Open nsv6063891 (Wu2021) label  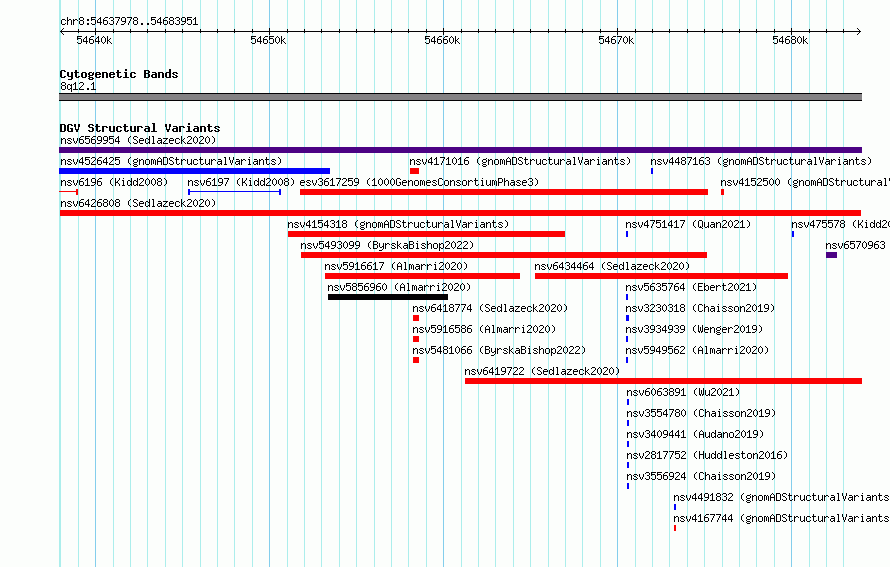[x=683, y=392]
